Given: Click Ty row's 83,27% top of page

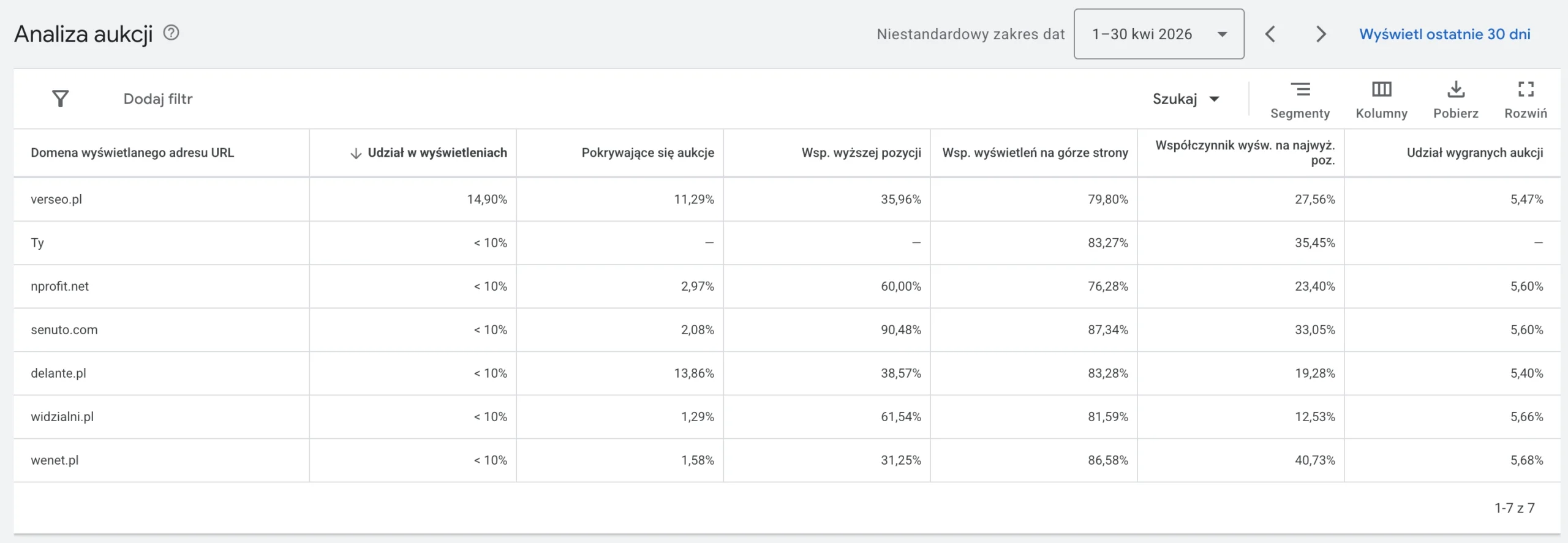Looking at the screenshot, I should [1108, 242].
